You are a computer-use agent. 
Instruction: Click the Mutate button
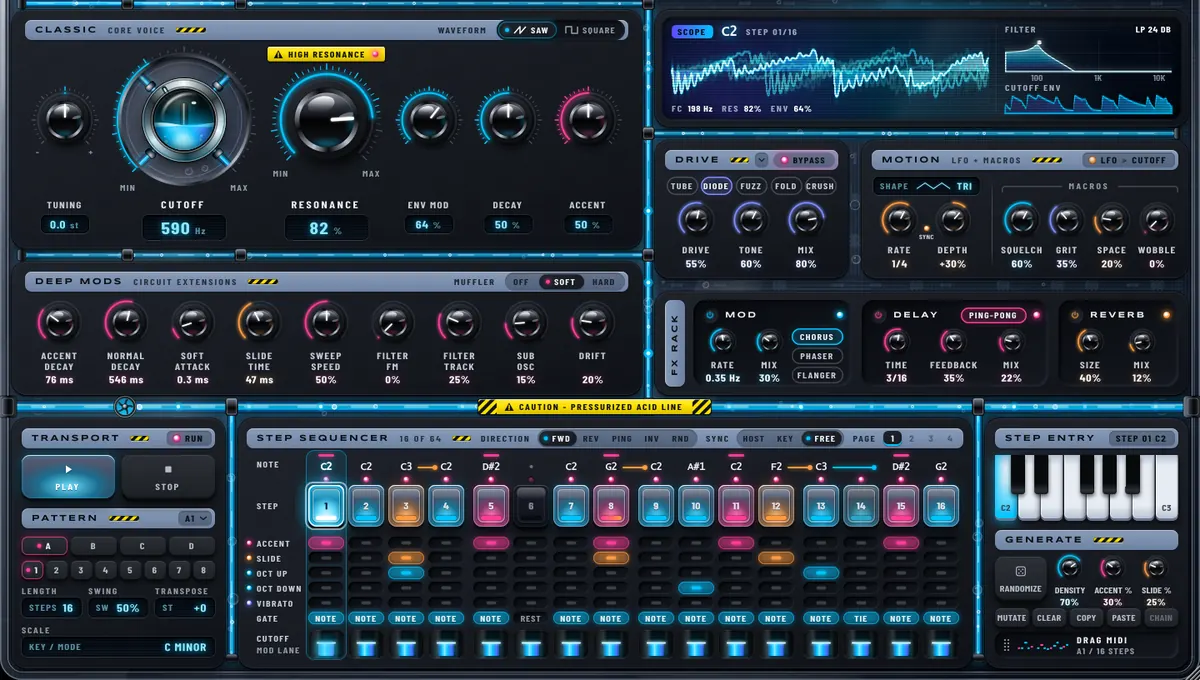point(1012,618)
